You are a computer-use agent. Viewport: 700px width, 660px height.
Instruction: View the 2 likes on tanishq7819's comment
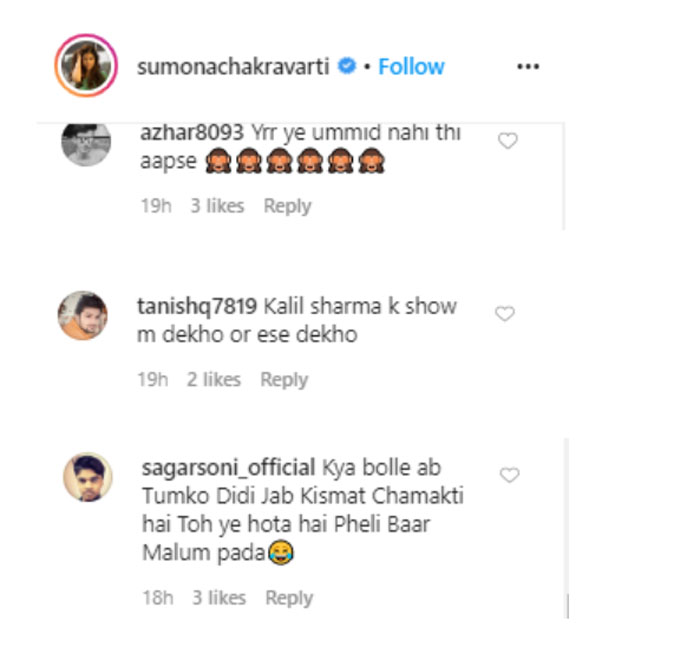[x=214, y=380]
